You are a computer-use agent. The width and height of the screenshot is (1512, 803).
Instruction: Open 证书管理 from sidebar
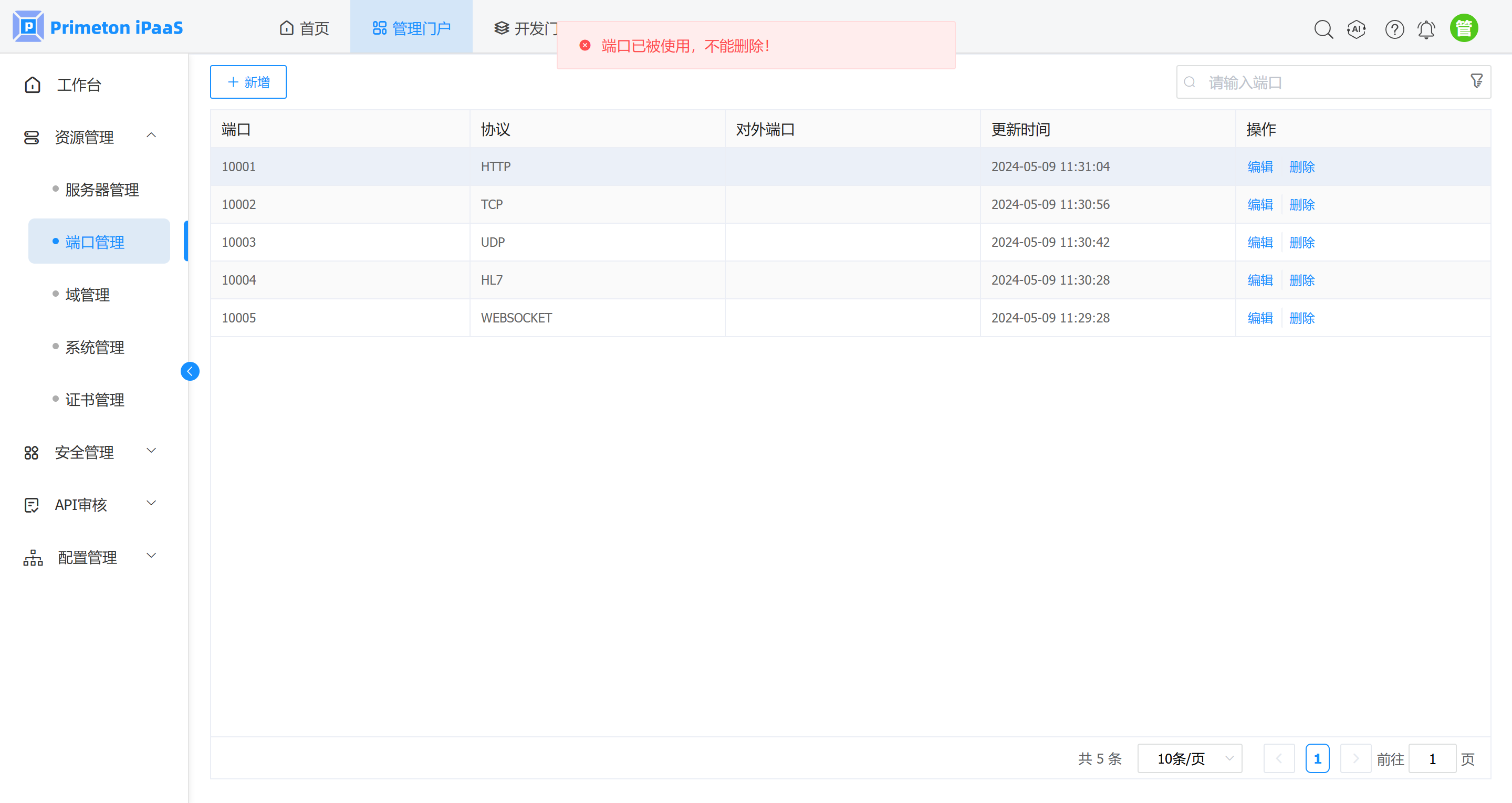click(x=95, y=400)
